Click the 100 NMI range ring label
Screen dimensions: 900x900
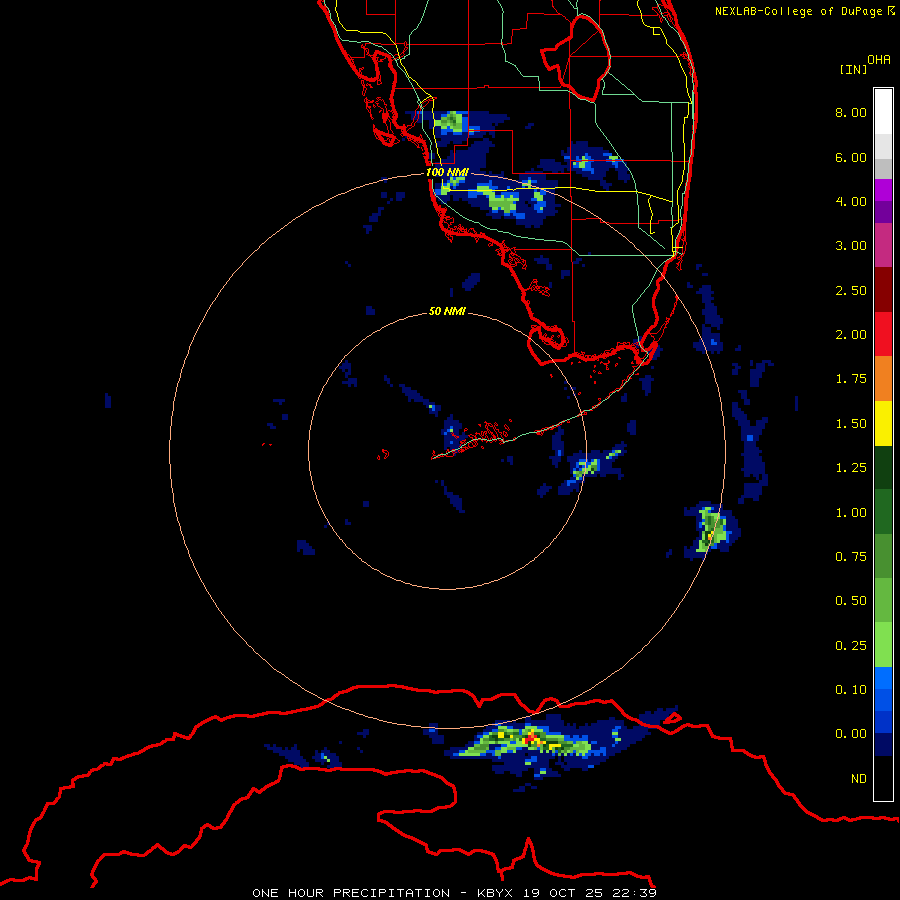[447, 172]
